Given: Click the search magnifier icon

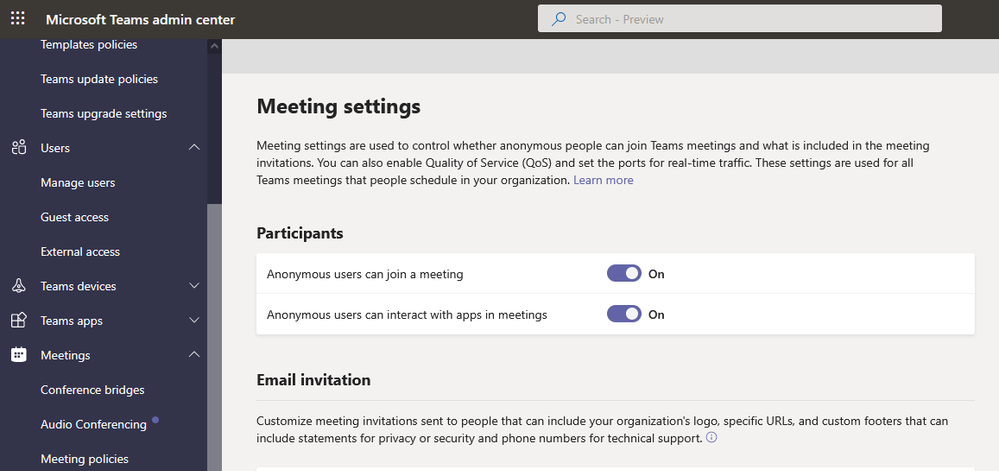Looking at the screenshot, I should point(559,19).
